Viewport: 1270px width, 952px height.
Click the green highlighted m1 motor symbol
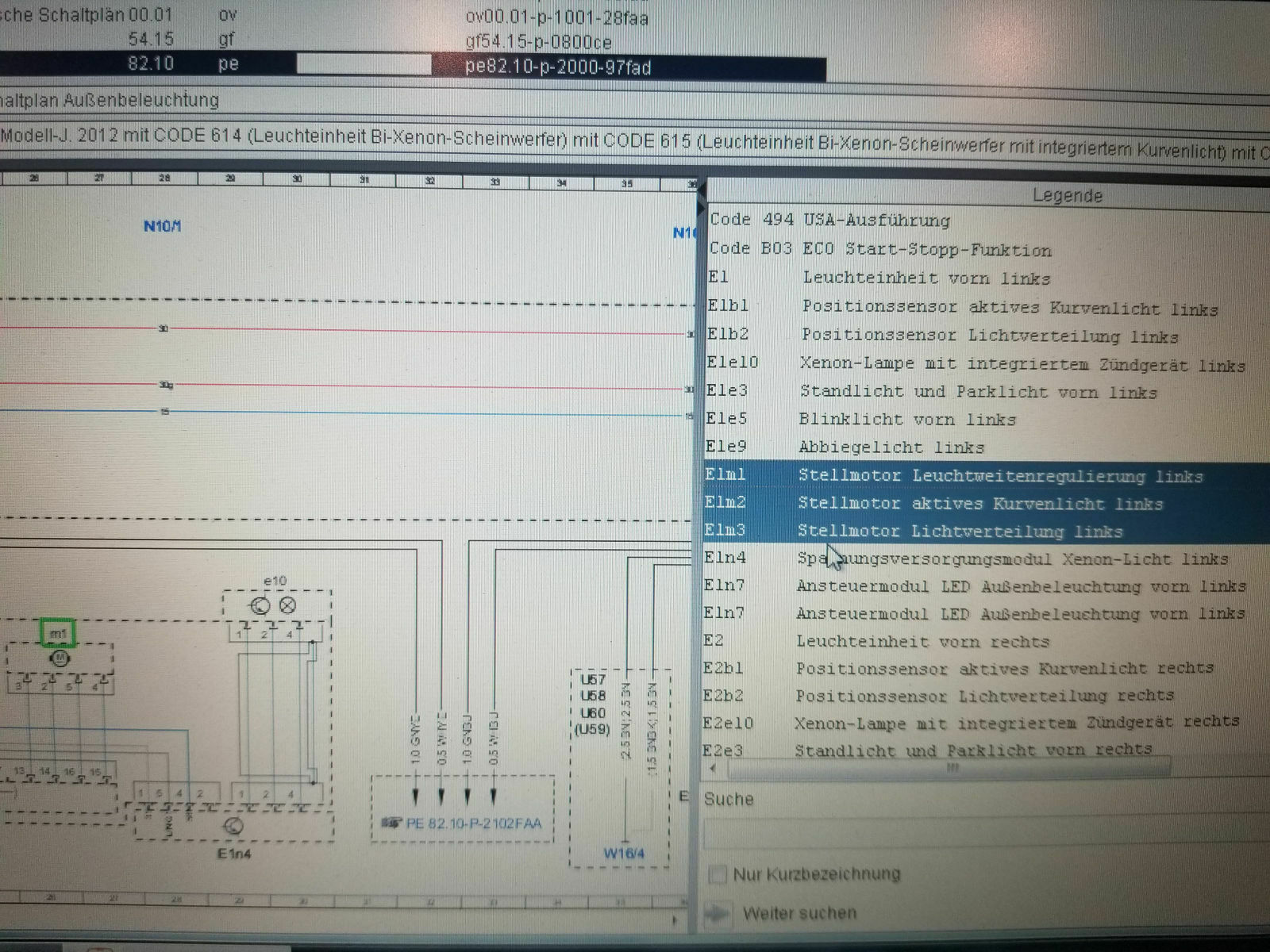click(58, 634)
